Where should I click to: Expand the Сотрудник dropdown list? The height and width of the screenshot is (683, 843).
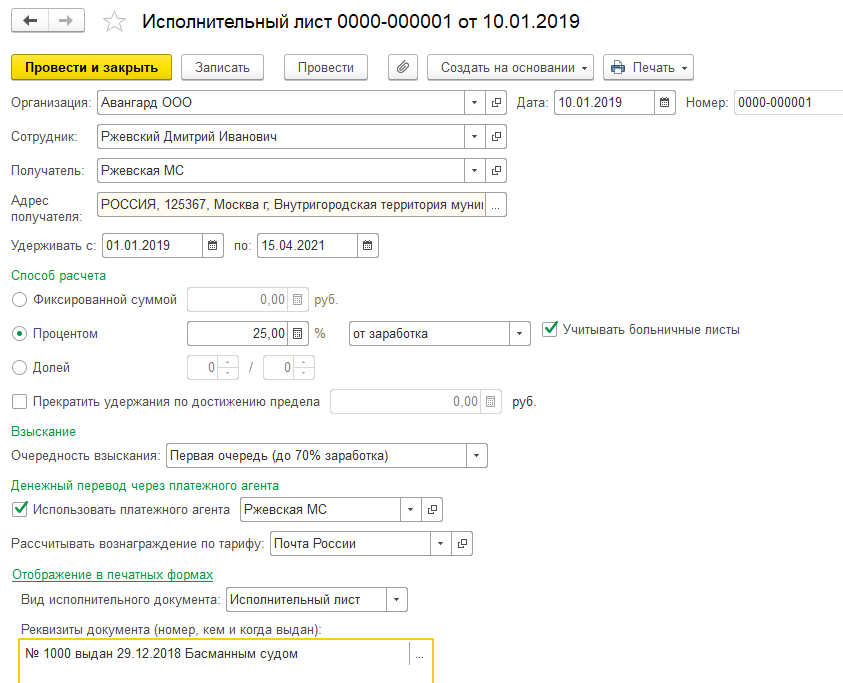(474, 137)
